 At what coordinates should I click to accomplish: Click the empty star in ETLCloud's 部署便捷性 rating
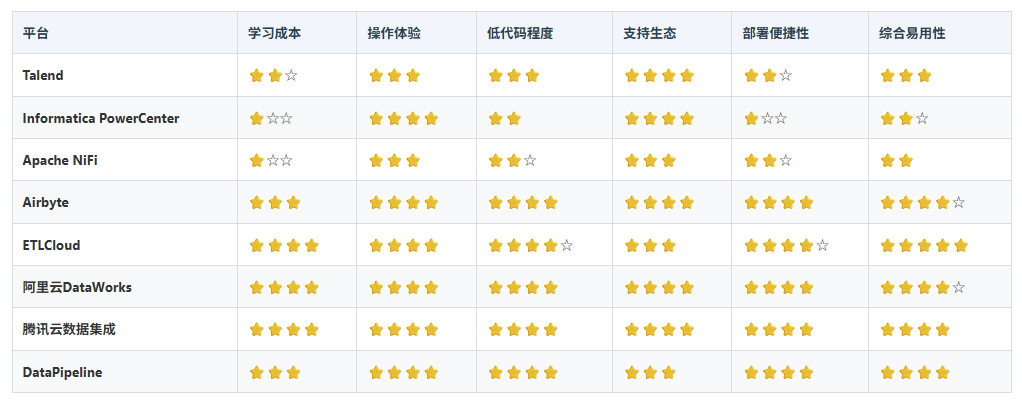point(822,246)
